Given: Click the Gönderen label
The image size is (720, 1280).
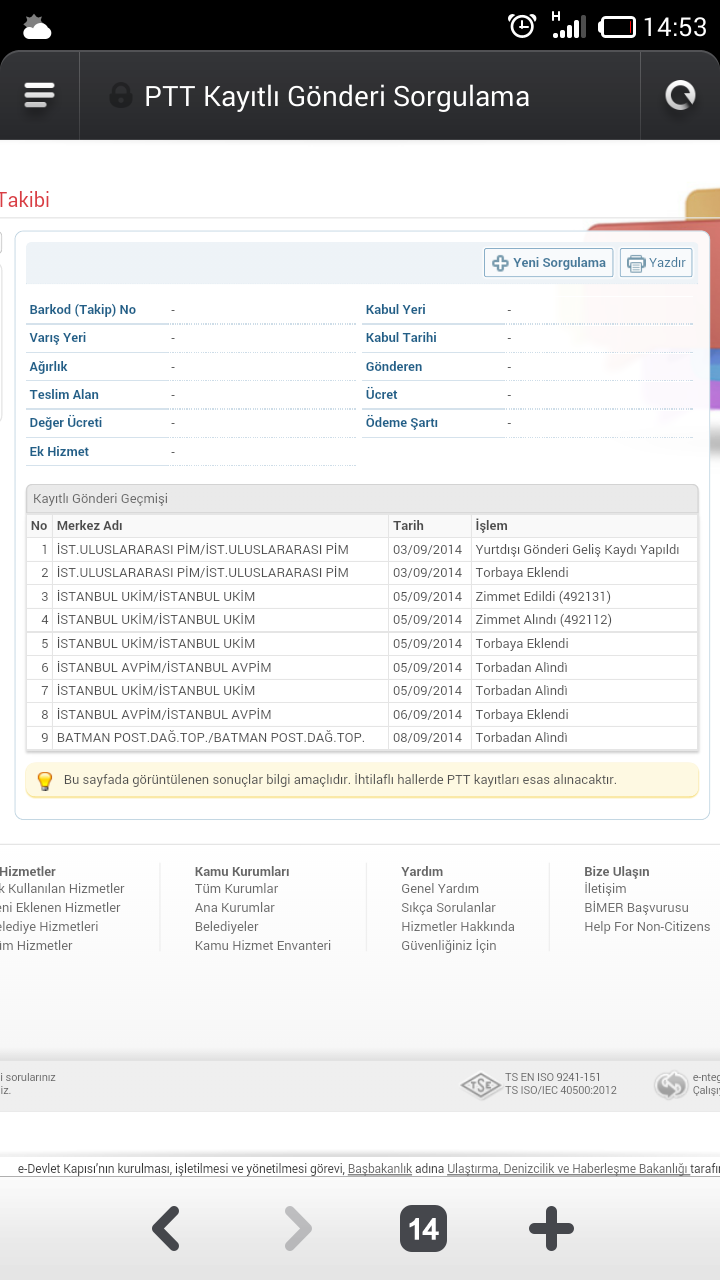Looking at the screenshot, I should pyautogui.click(x=394, y=366).
